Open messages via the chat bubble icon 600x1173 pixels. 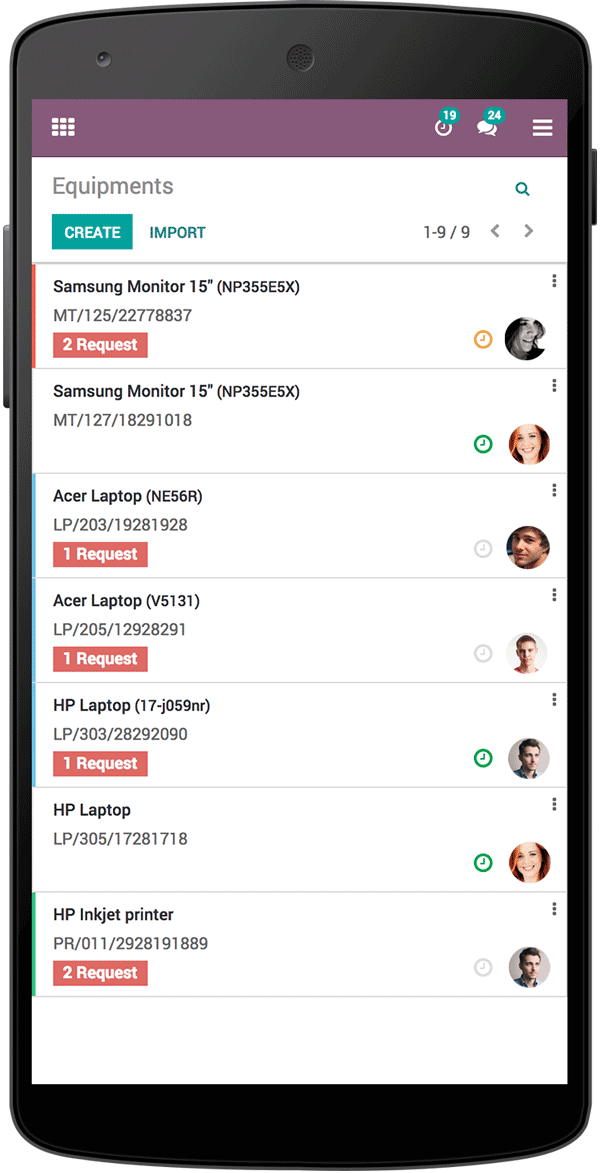(488, 128)
